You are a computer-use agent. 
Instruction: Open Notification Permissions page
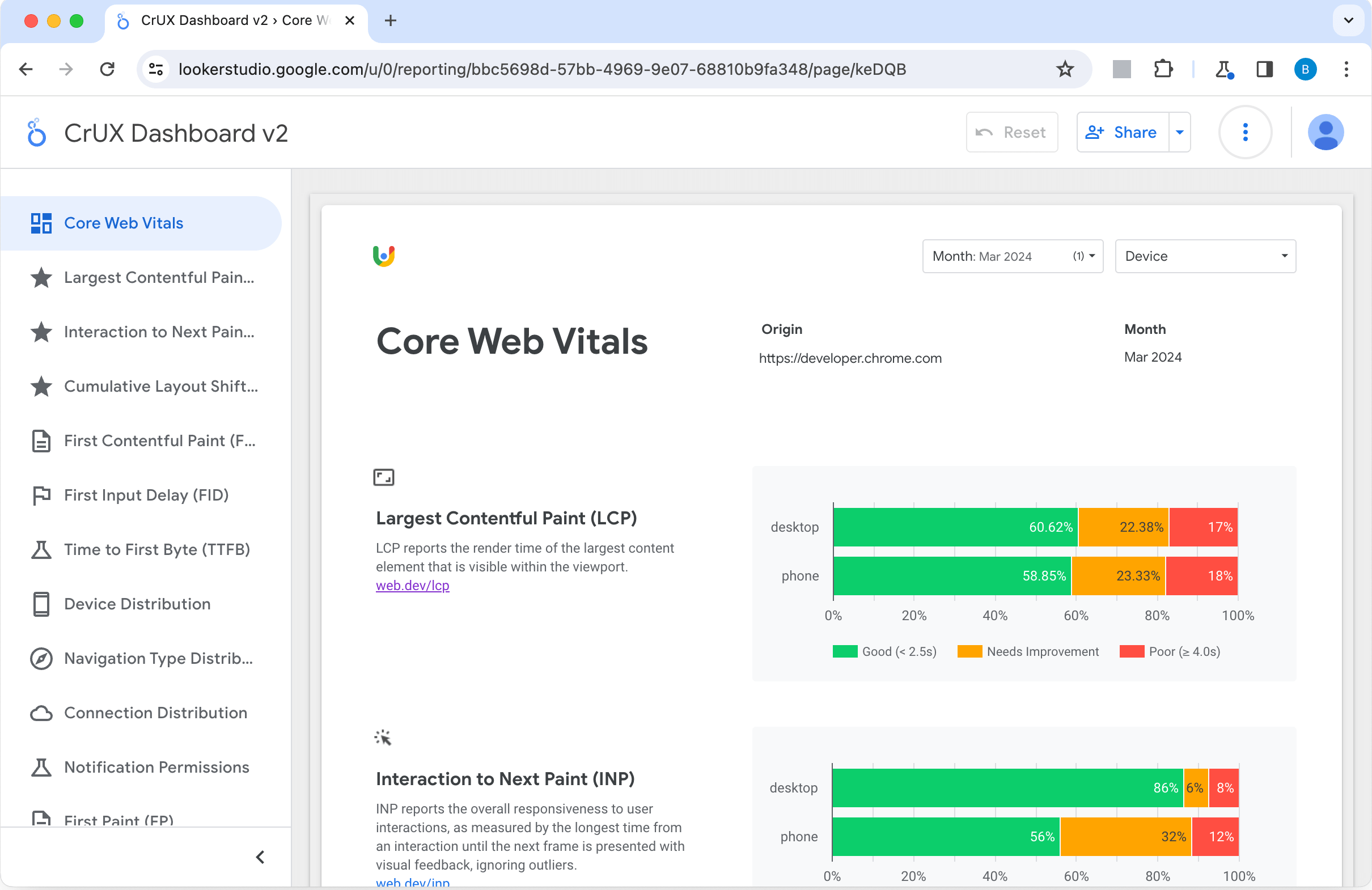click(x=141, y=767)
